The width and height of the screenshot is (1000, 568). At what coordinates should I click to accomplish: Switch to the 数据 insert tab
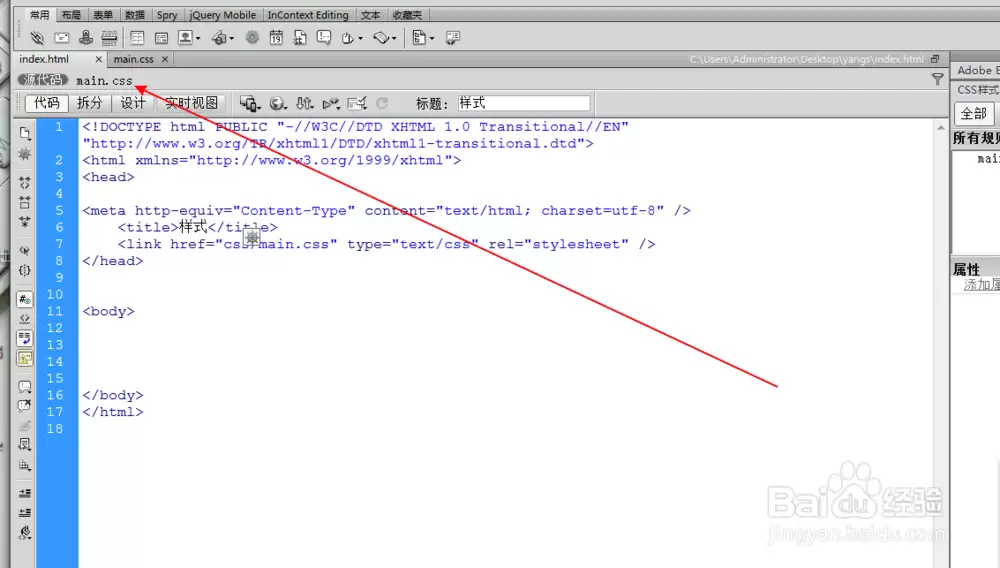135,15
